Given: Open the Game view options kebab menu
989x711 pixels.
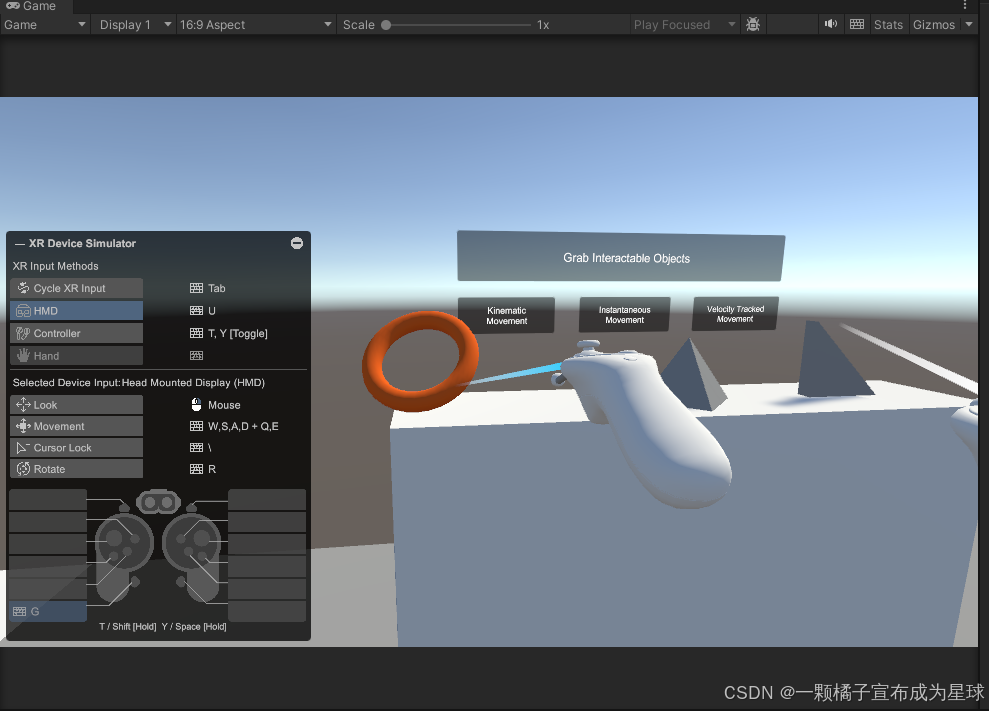Looking at the screenshot, I should [x=963, y=7].
